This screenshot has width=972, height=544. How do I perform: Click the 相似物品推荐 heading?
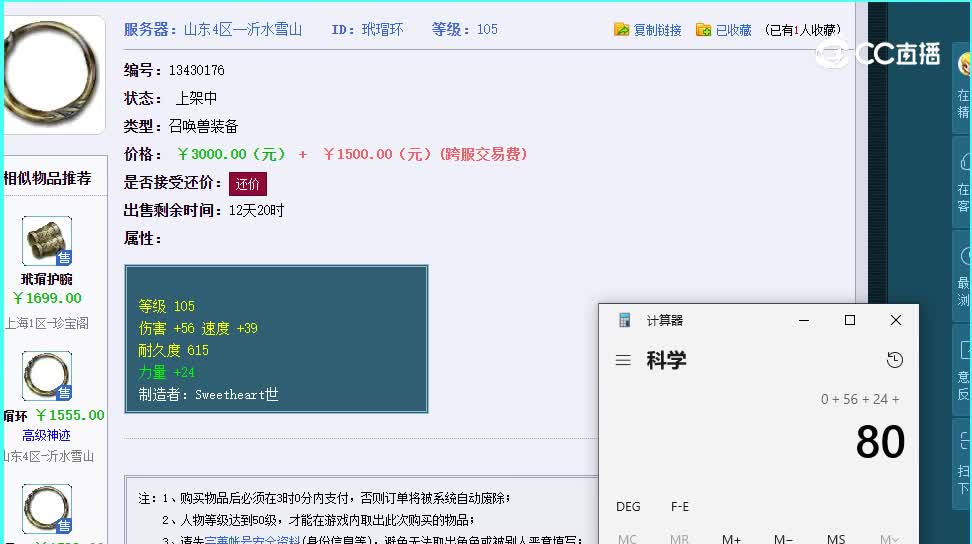pyautogui.click(x=48, y=178)
